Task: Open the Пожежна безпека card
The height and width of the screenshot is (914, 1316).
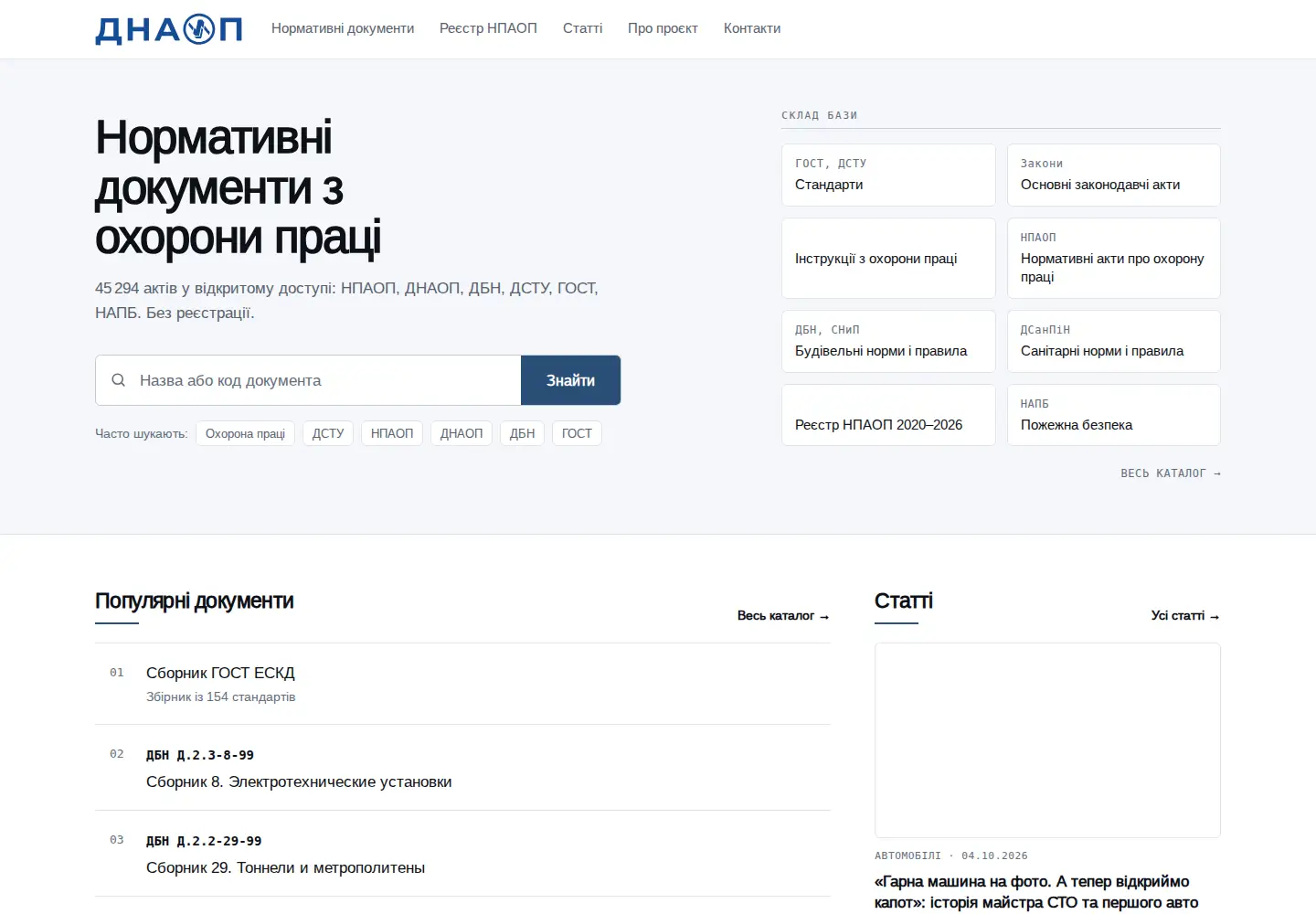Action: point(1114,415)
